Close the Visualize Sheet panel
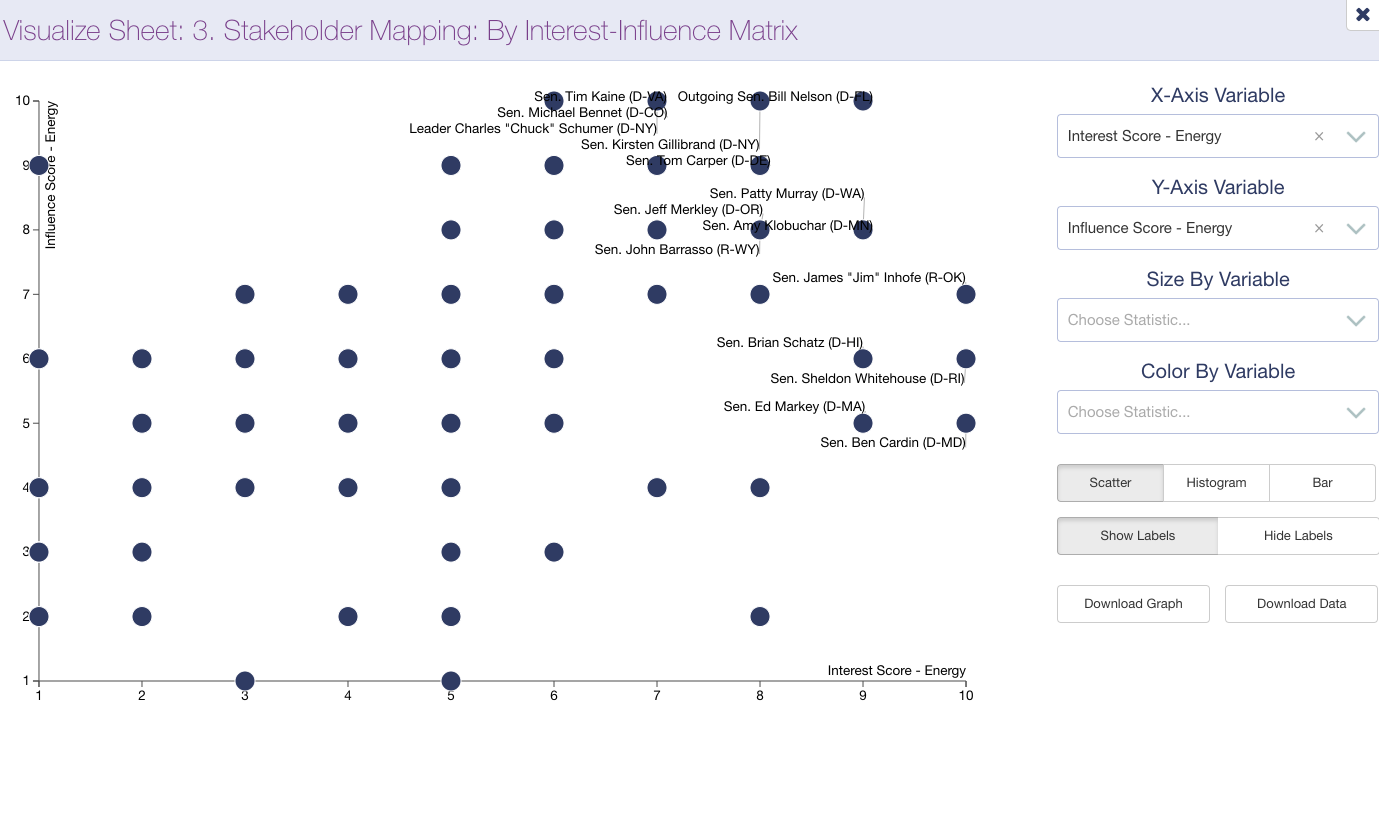 coord(1362,15)
